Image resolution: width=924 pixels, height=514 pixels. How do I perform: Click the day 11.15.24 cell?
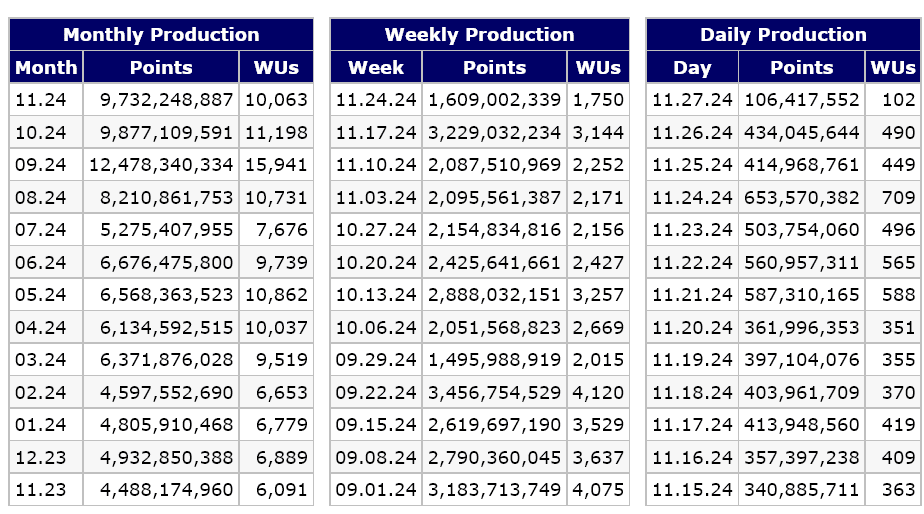click(x=692, y=490)
